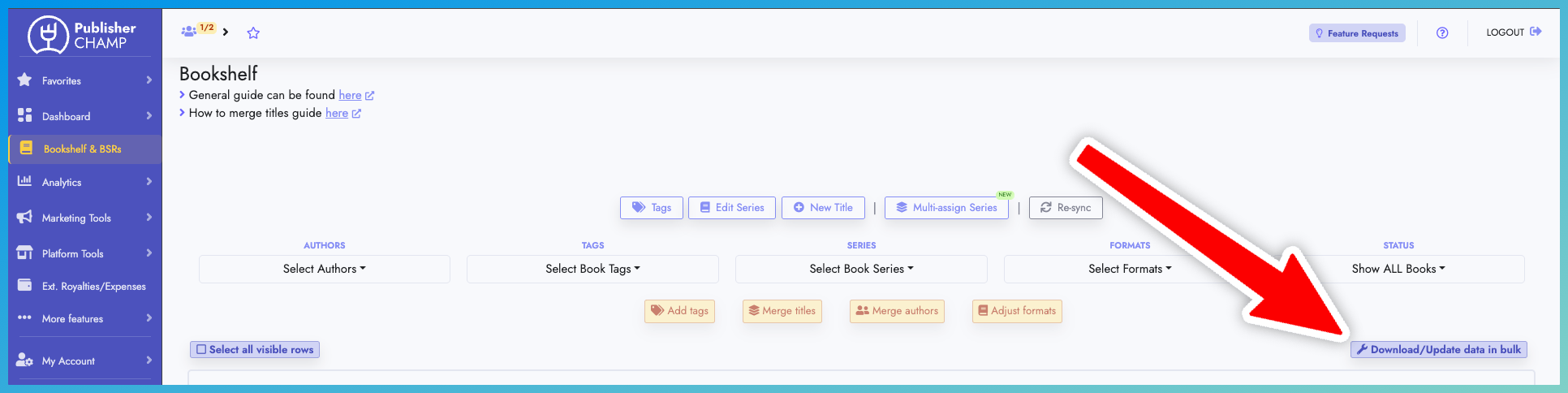Open Tags management button
The width and height of the screenshot is (1568, 393).
pos(651,208)
